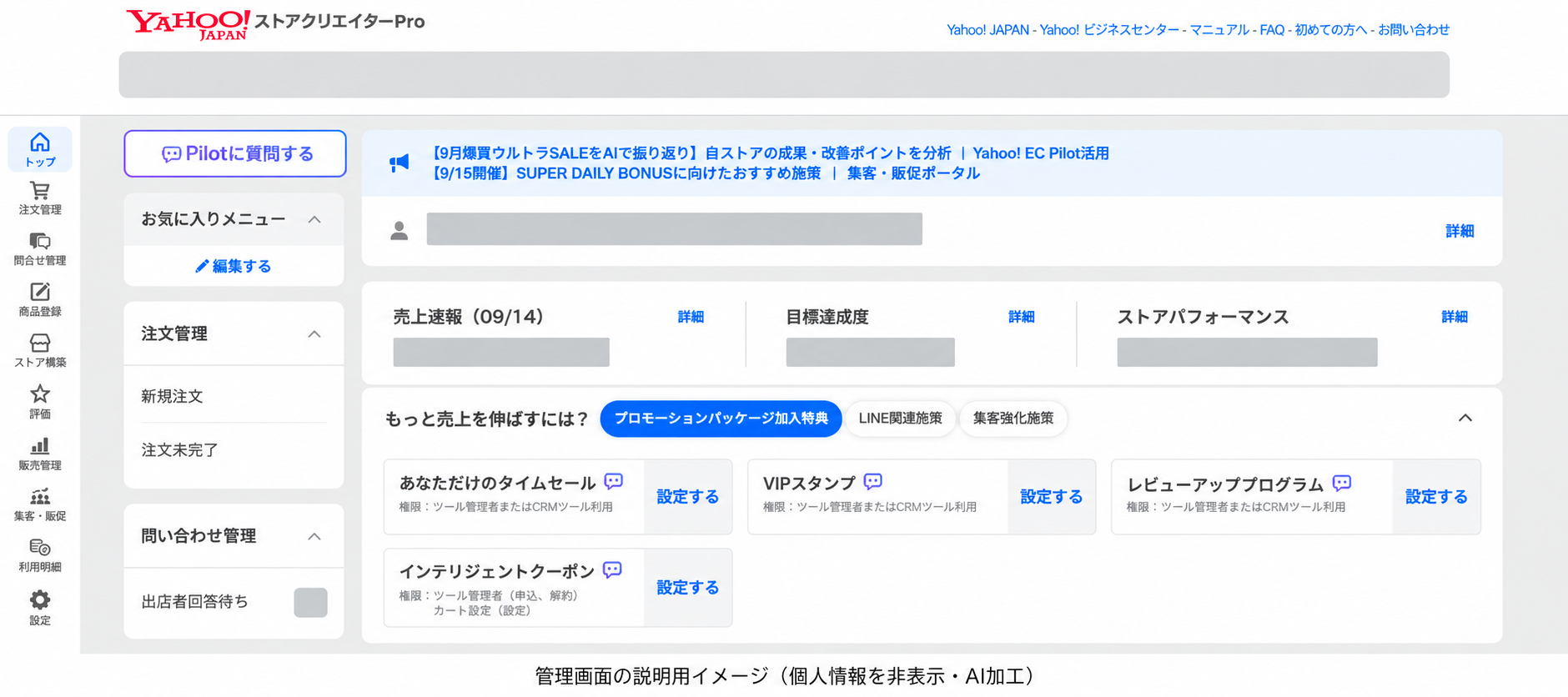Click the megaphone announcement icon
This screenshot has height=697, width=1568.
coord(400,163)
